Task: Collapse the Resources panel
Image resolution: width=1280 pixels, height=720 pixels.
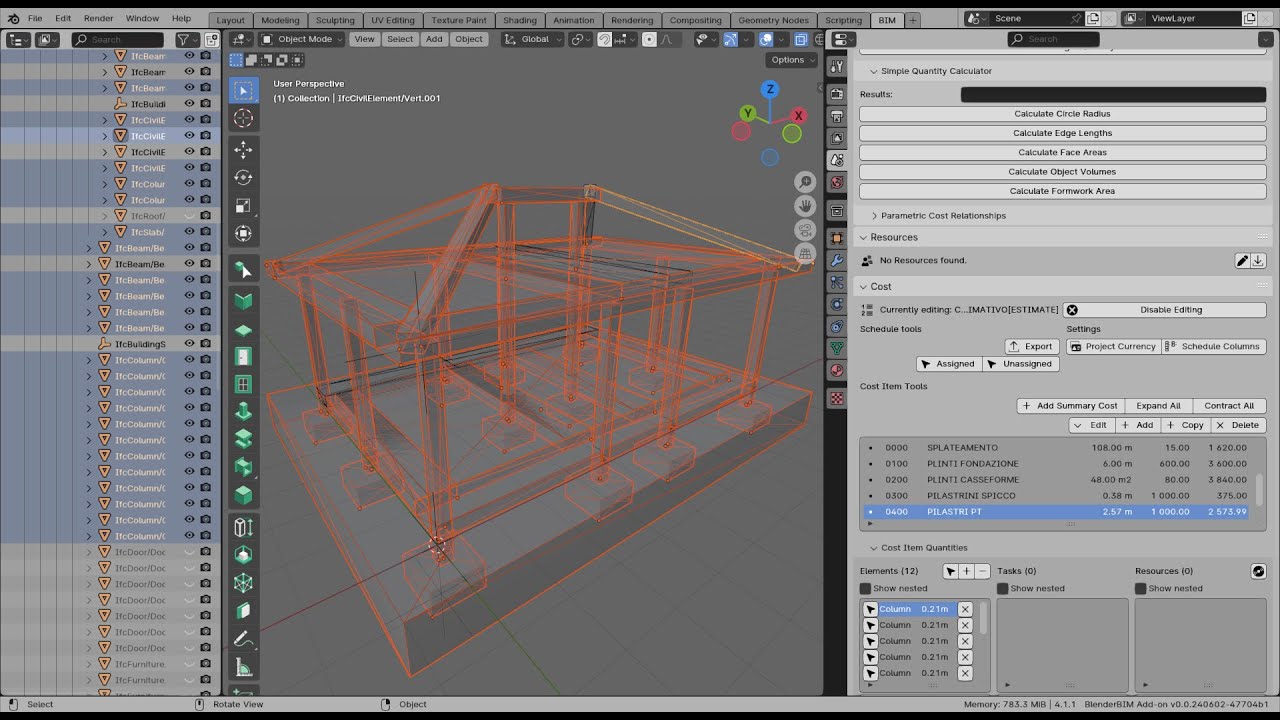Action: coord(864,237)
